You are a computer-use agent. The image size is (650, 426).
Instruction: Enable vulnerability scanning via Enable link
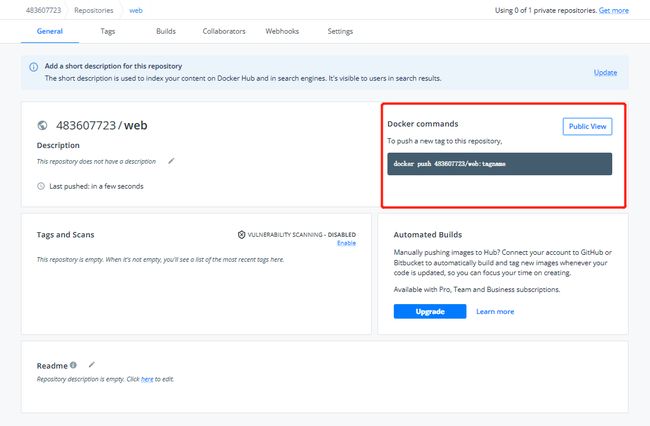346,243
